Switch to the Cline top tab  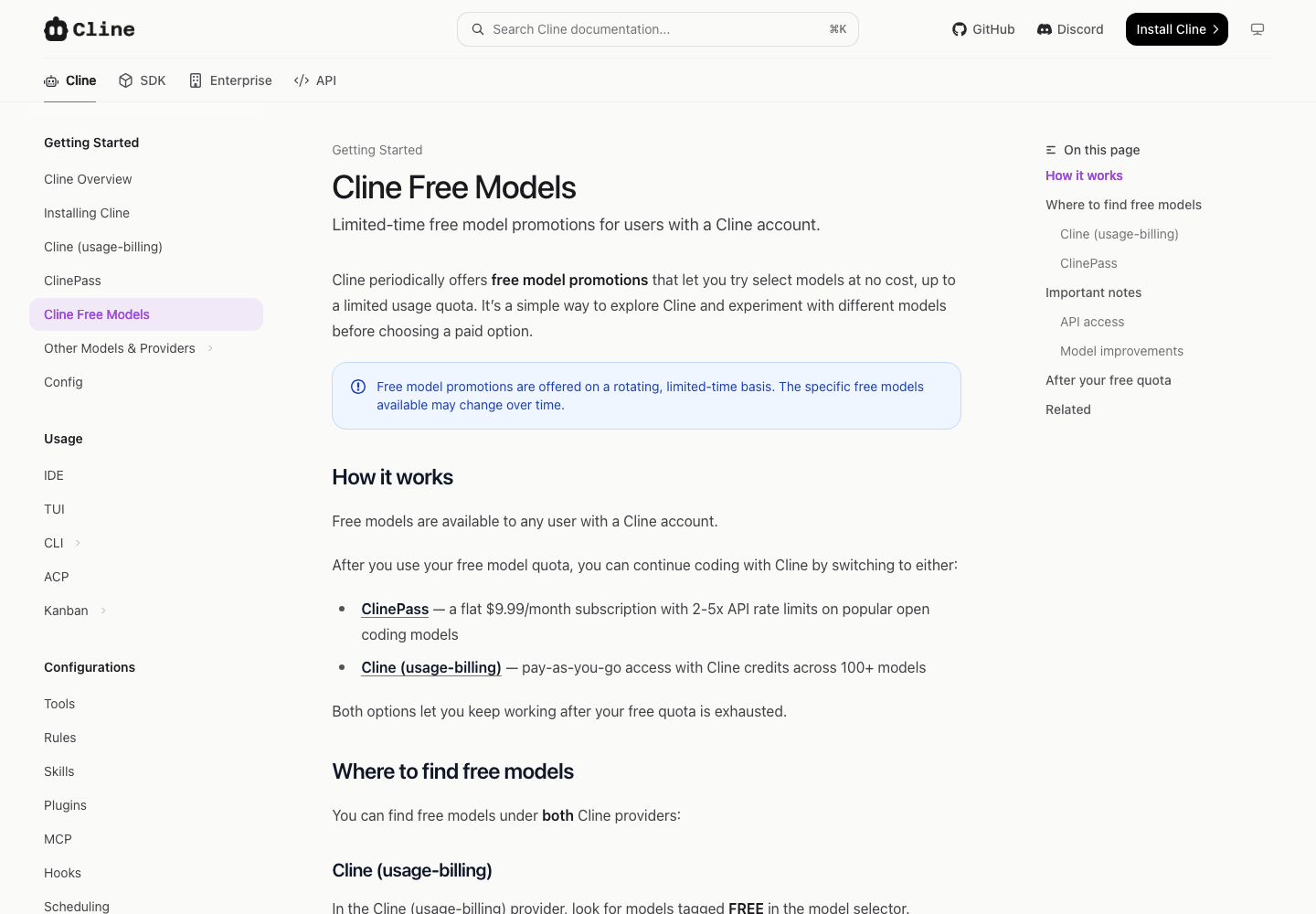(x=70, y=80)
